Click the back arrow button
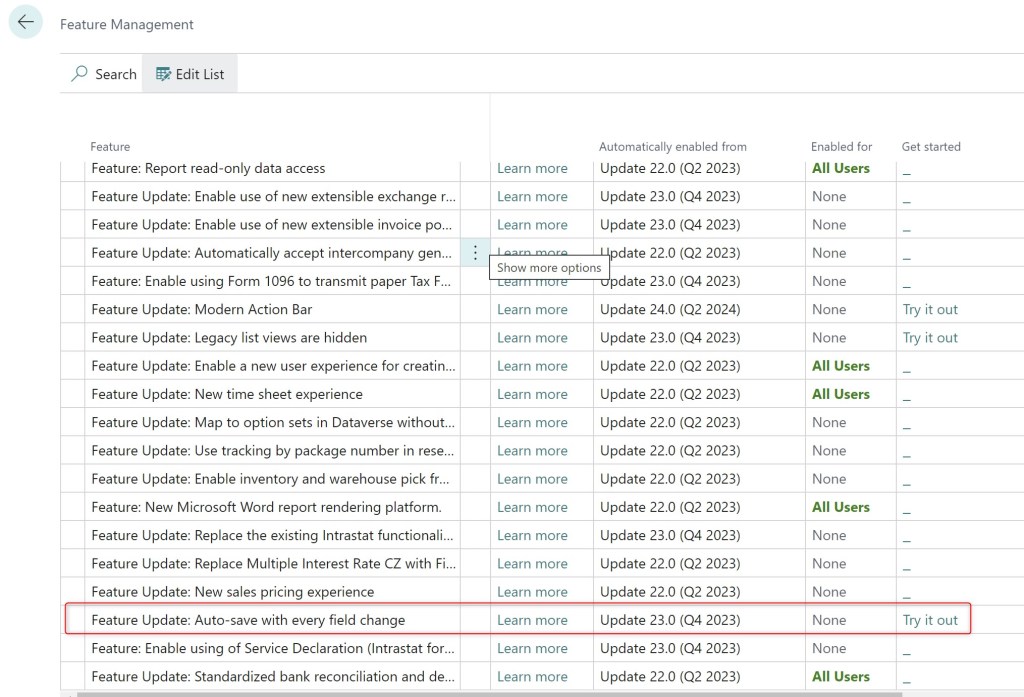The width and height of the screenshot is (1024, 697). coord(26,22)
